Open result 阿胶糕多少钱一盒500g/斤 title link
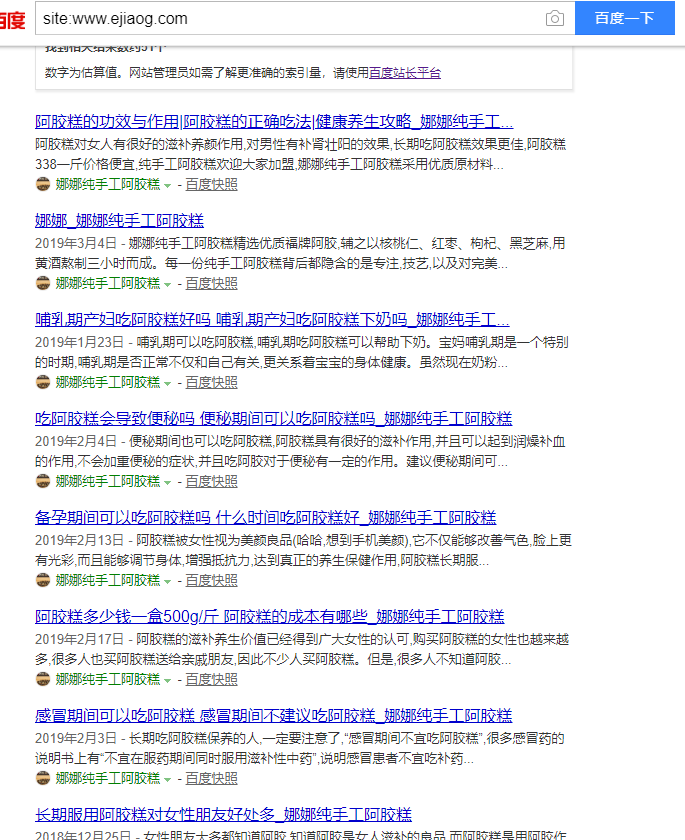685x840 pixels. click(x=269, y=617)
